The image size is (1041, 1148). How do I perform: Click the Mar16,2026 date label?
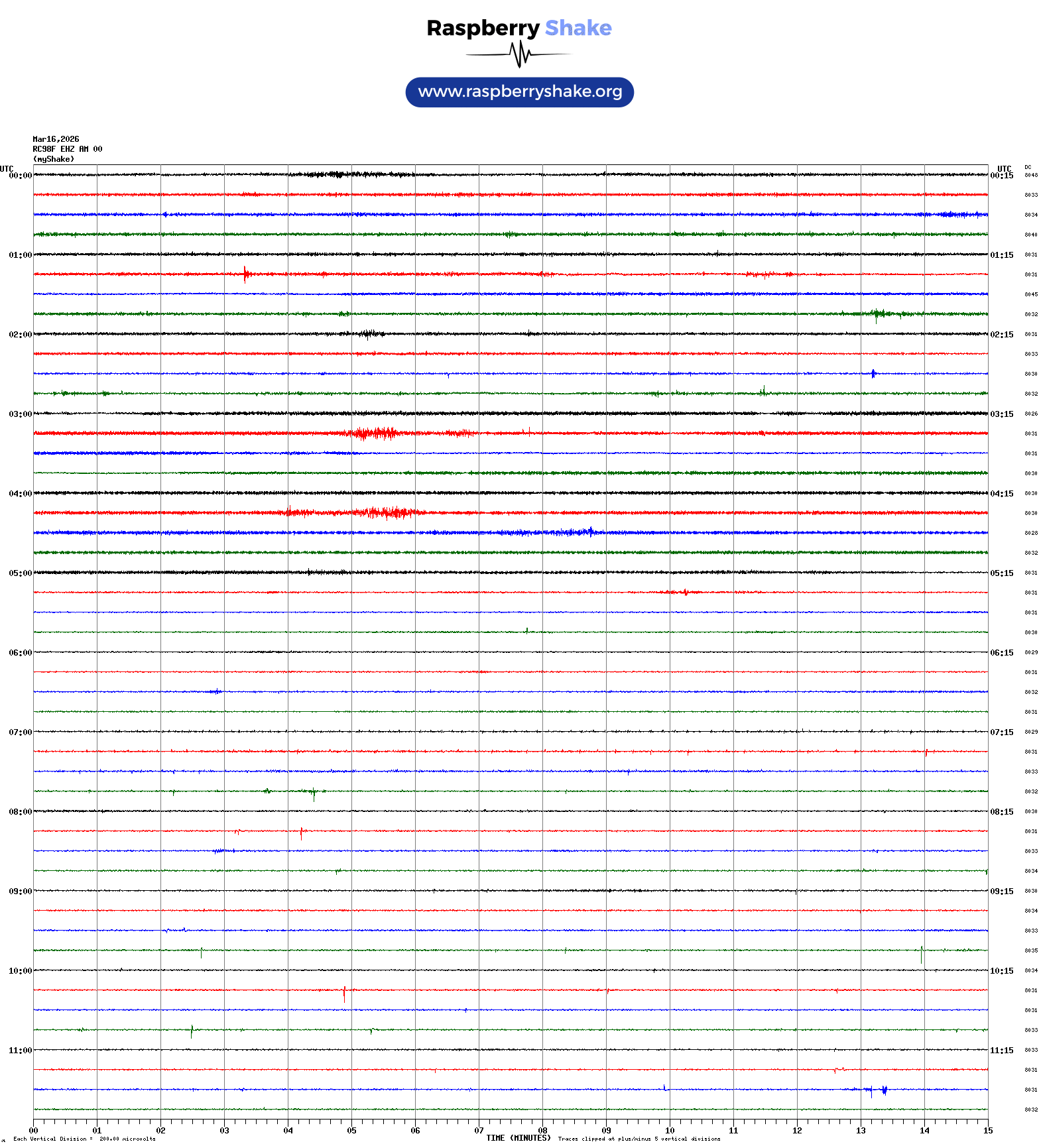(56, 139)
